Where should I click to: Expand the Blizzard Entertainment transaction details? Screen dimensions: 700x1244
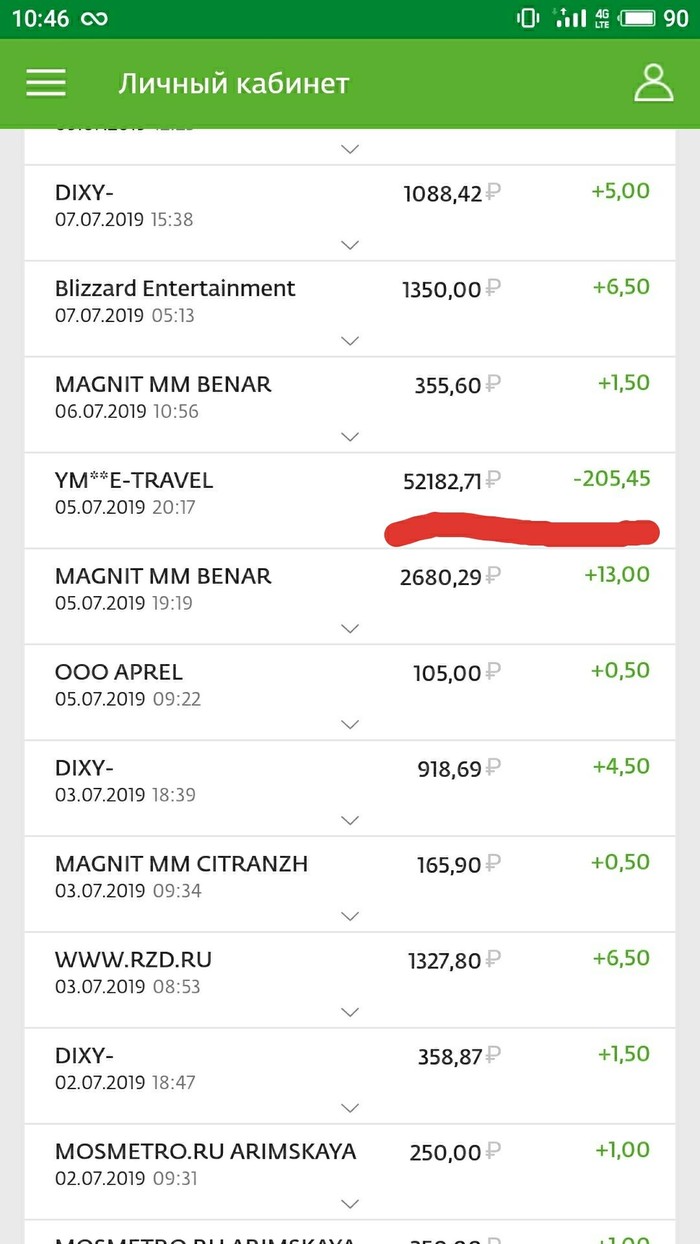pyautogui.click(x=350, y=340)
